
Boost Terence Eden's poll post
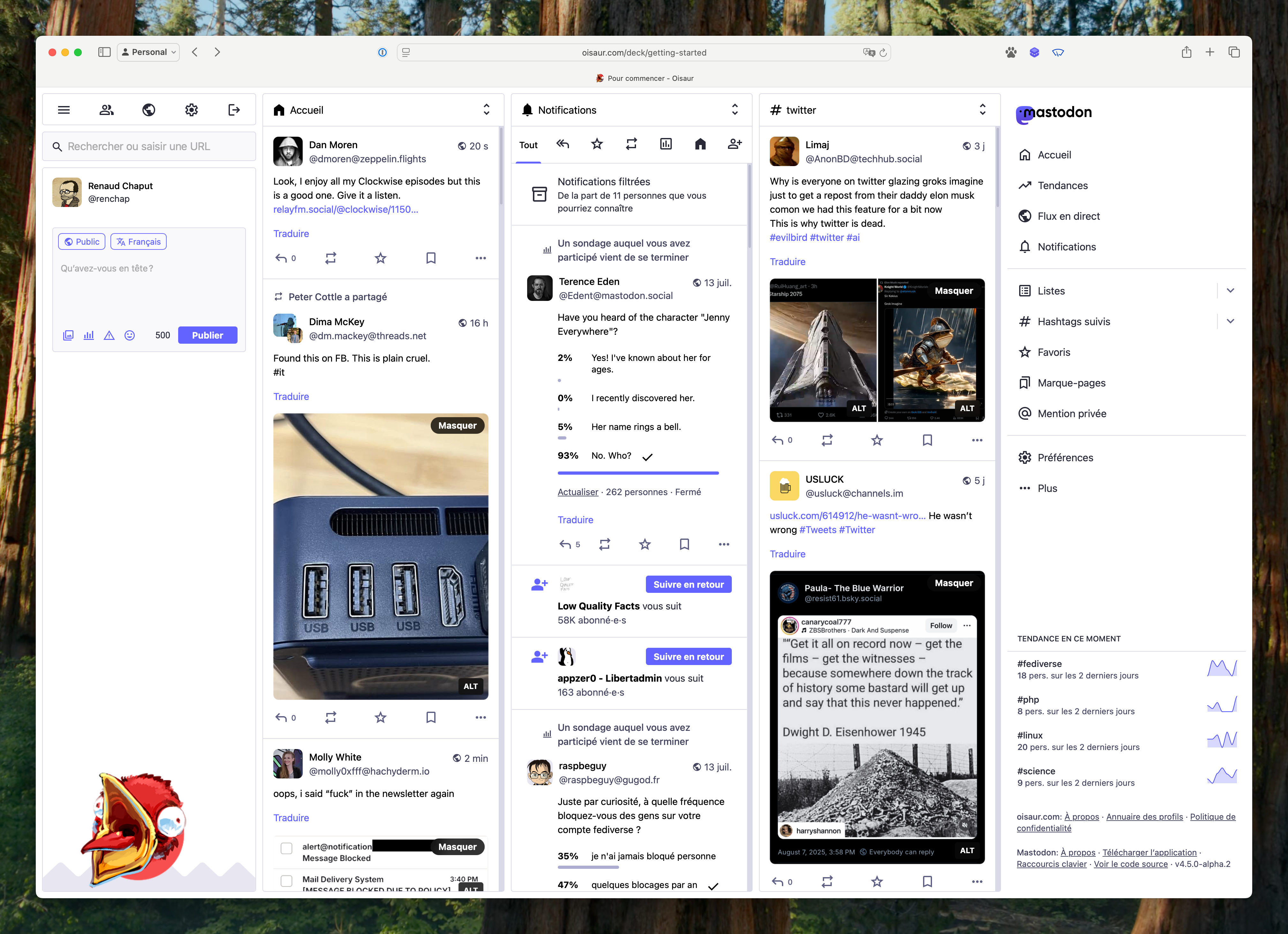(x=605, y=544)
